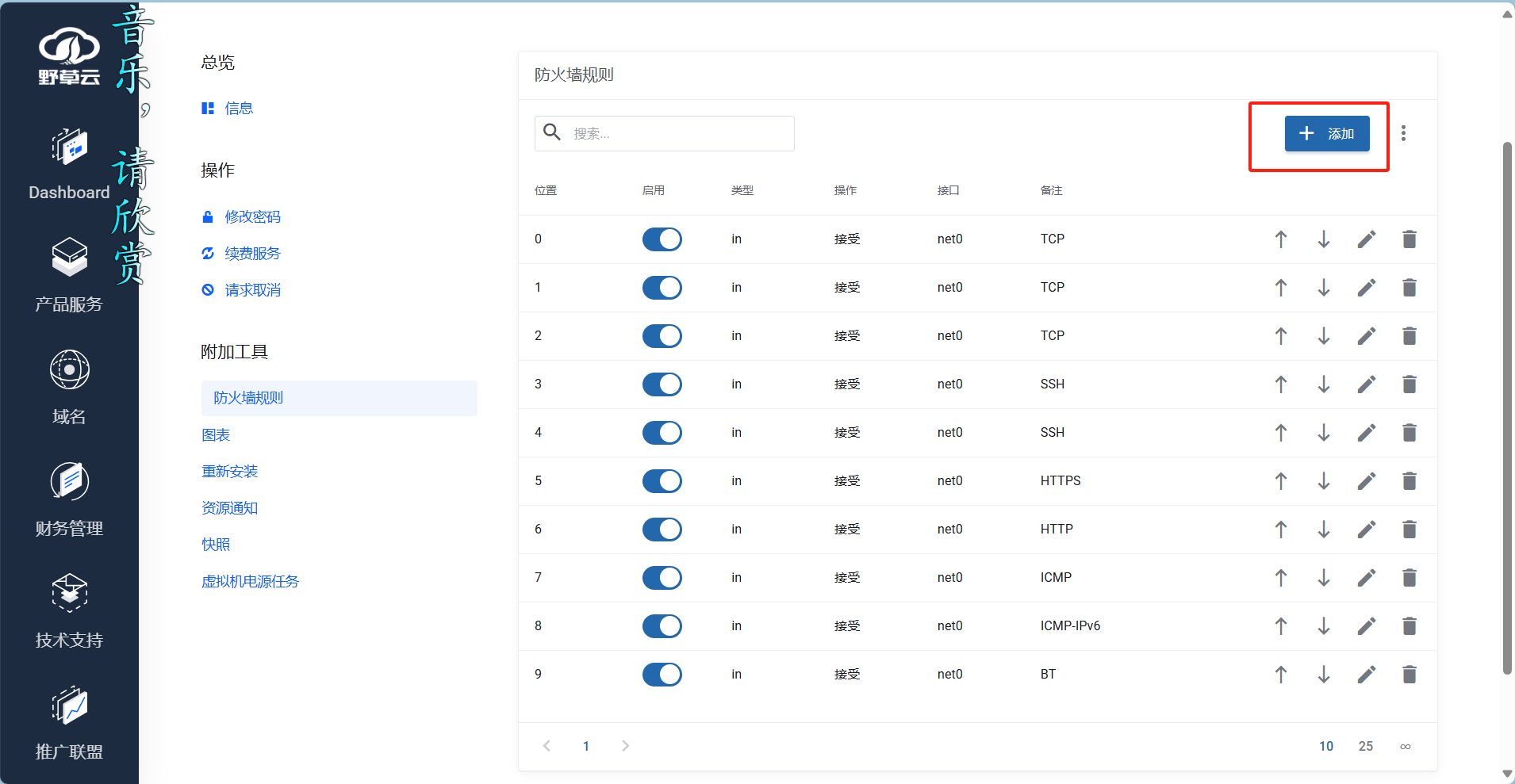Open 重新安装 in the tools list
The width and height of the screenshot is (1515, 784).
coord(230,472)
